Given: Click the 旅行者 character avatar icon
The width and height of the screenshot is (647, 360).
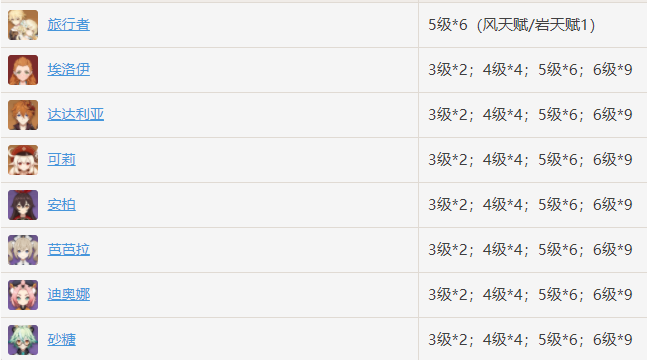Looking at the screenshot, I should click(x=23, y=25).
